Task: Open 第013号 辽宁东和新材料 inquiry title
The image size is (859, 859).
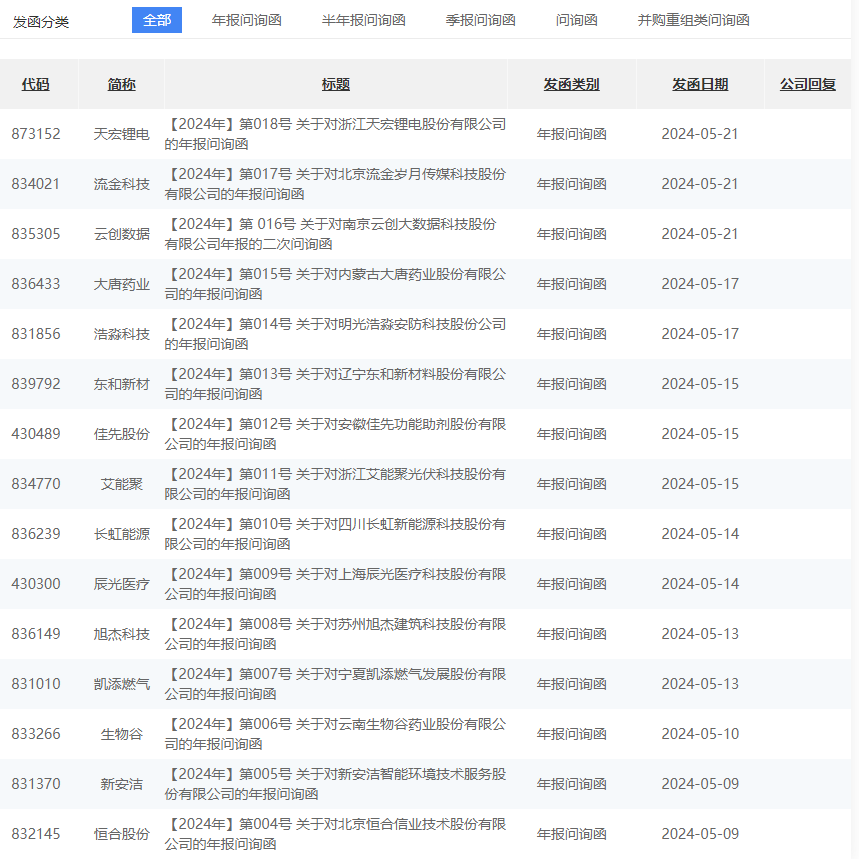Action: click(x=335, y=384)
